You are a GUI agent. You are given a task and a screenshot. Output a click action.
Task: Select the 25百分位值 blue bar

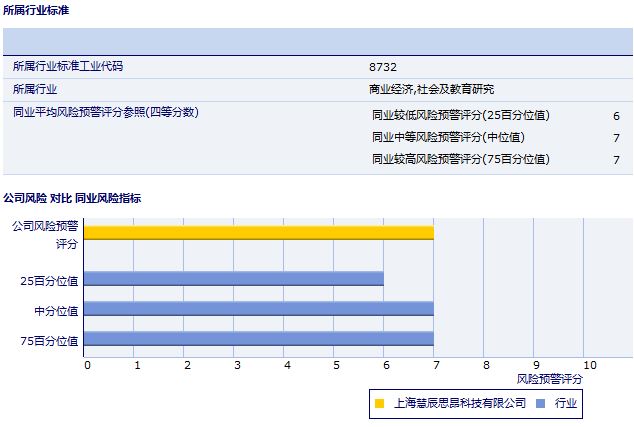(x=234, y=279)
